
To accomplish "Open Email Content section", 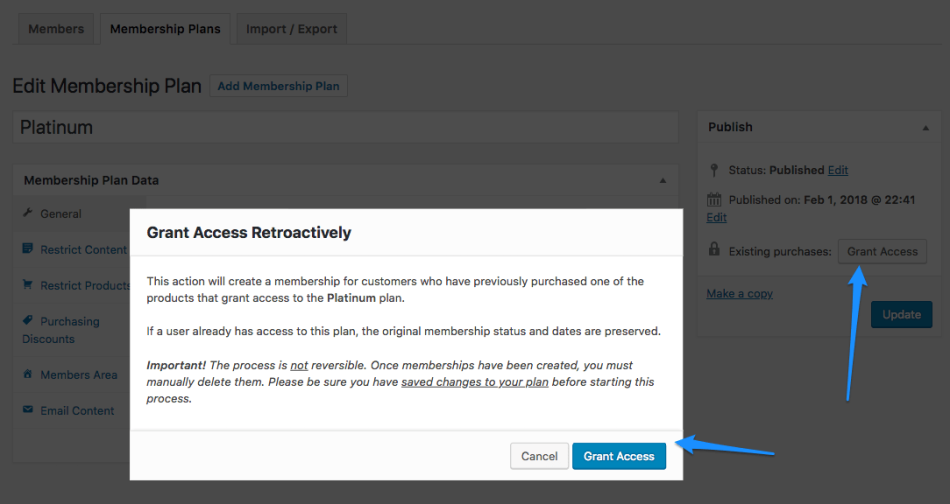I will [x=77, y=411].
